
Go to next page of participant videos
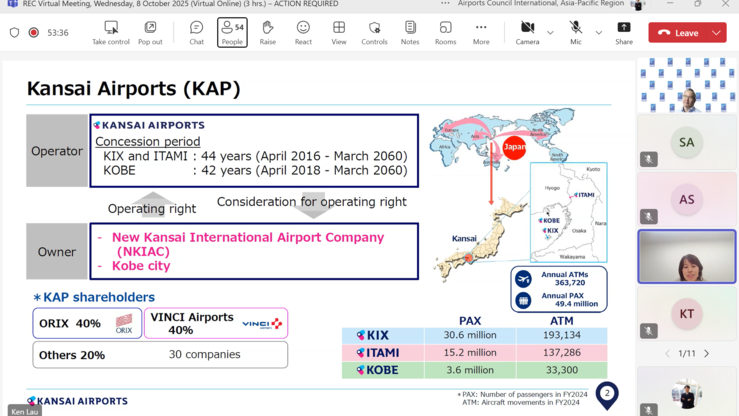tap(706, 353)
